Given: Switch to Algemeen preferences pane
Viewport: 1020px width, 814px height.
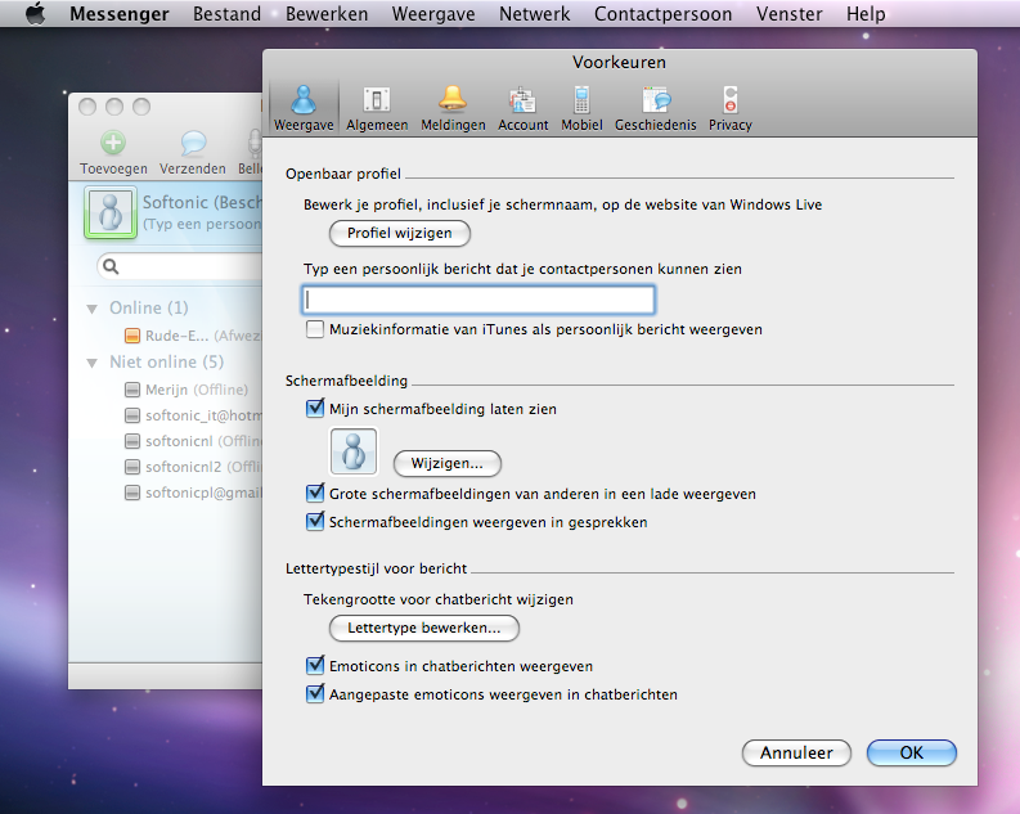Looking at the screenshot, I should click(377, 108).
